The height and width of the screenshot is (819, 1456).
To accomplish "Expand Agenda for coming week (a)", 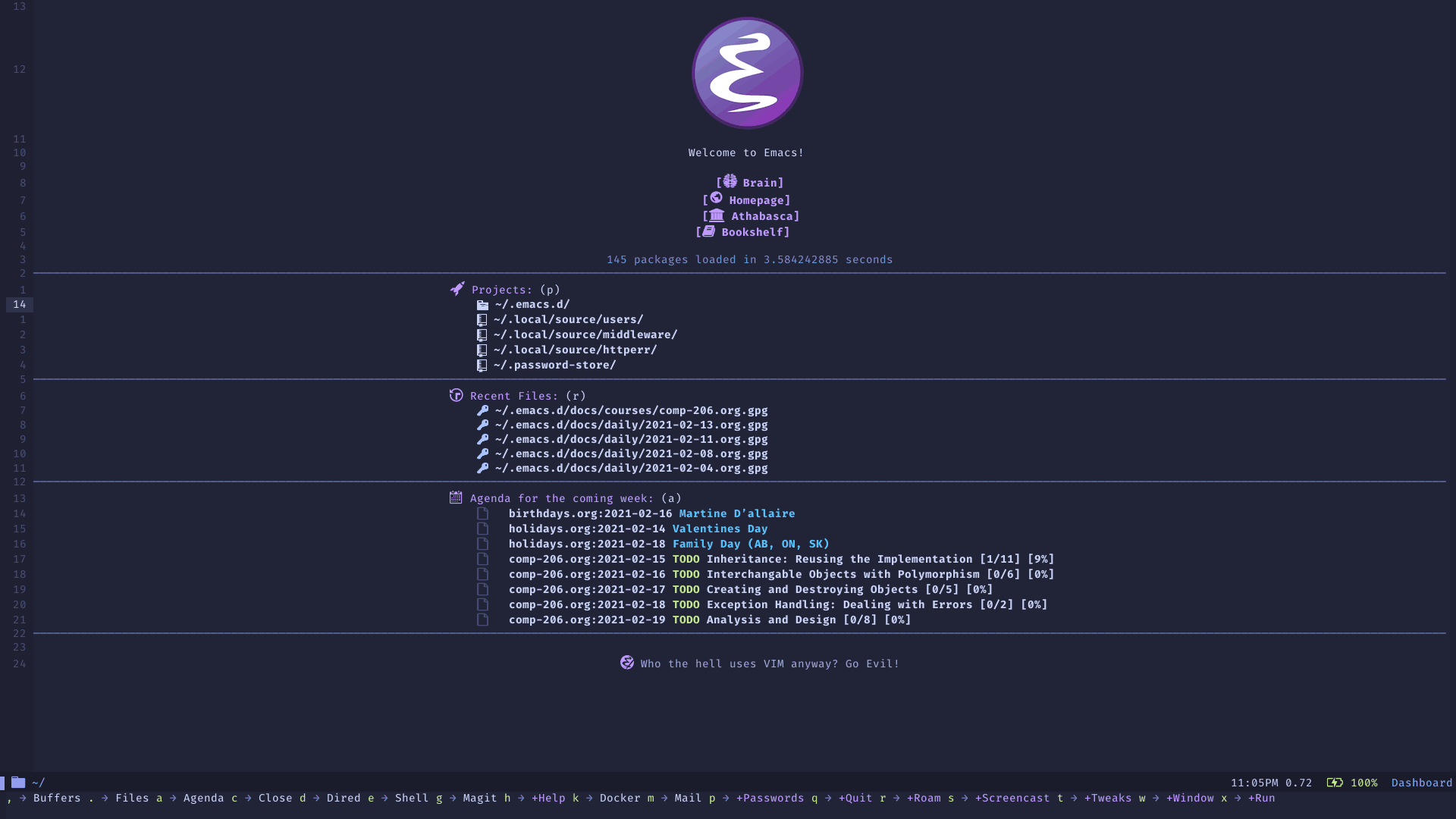I will [562, 498].
